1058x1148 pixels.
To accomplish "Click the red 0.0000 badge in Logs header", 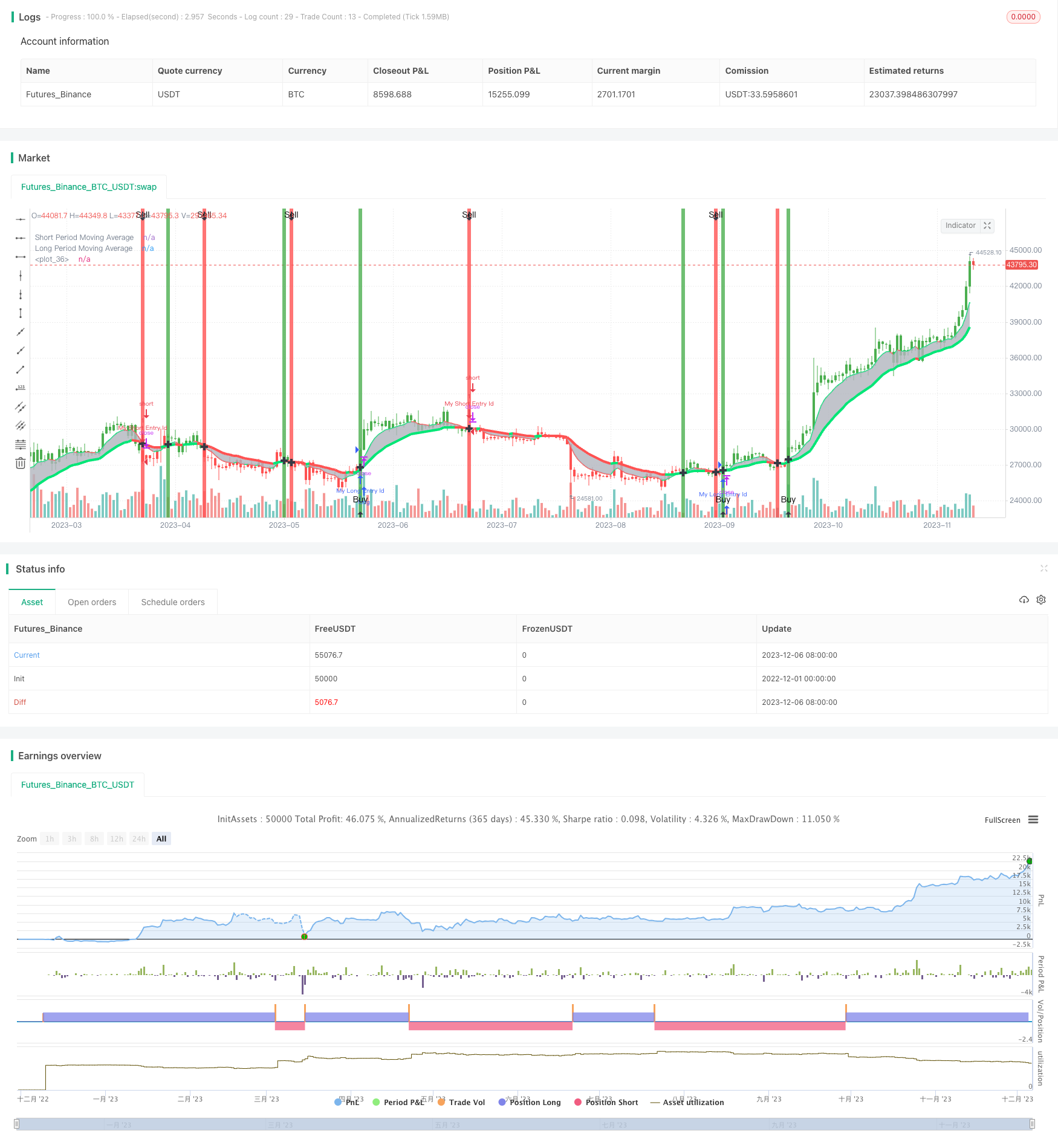I will 1023,17.
